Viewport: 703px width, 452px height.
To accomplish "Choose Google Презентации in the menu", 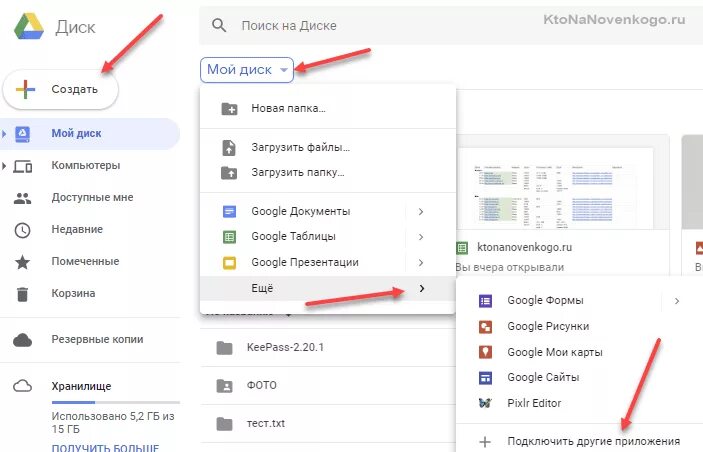I will click(x=328, y=262).
